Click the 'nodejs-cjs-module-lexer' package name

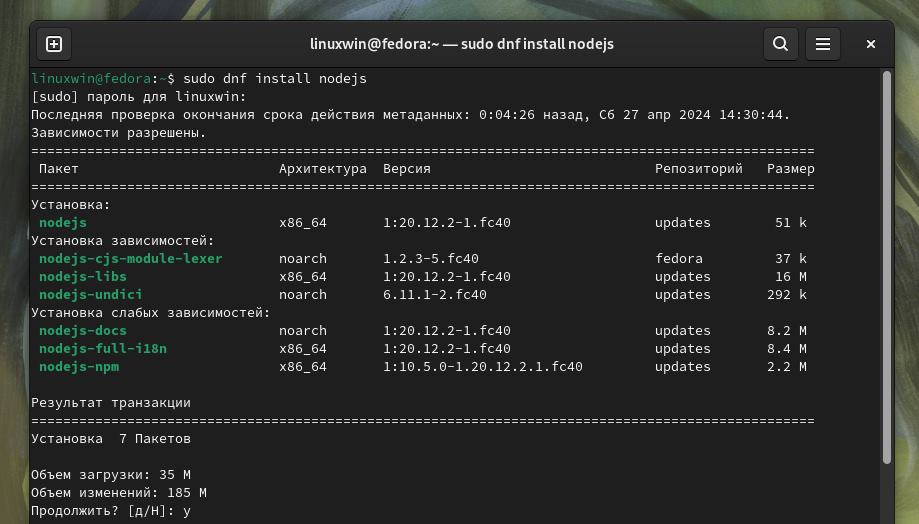pyautogui.click(x=131, y=258)
